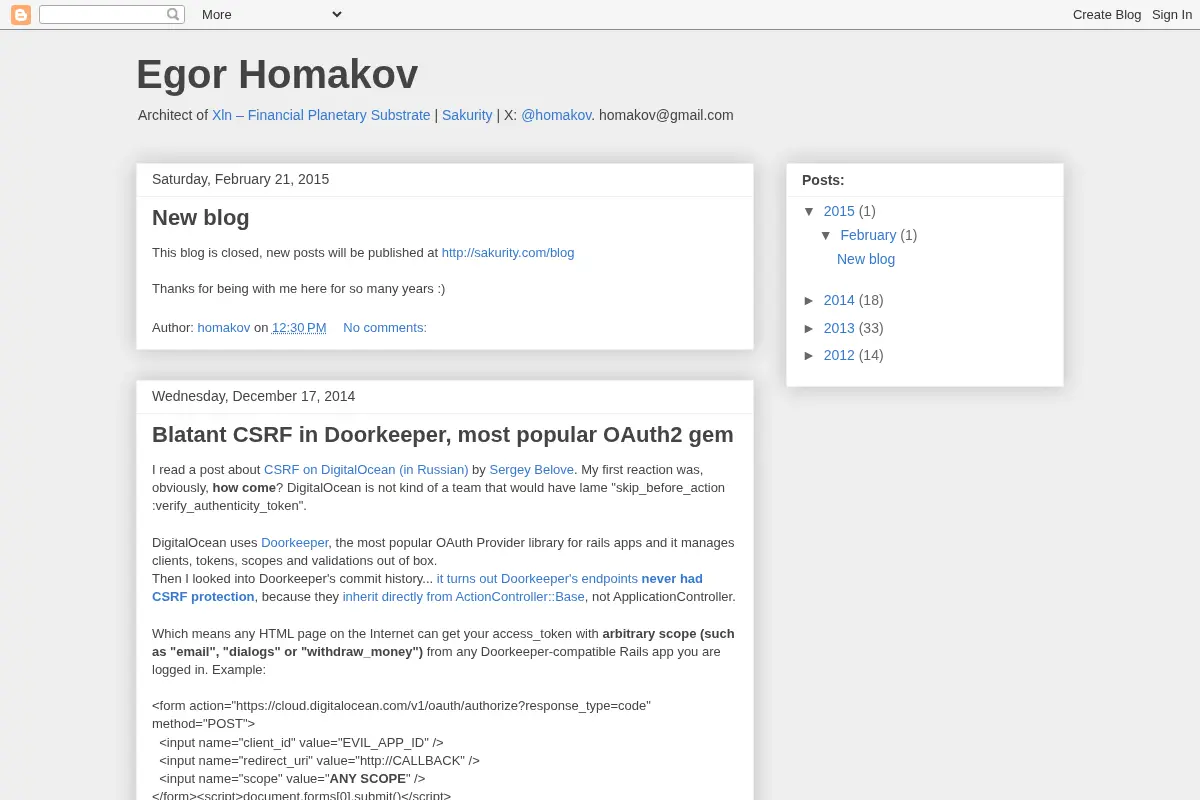Open the 2012 archive link
The width and height of the screenshot is (1200, 800).
pos(839,355)
